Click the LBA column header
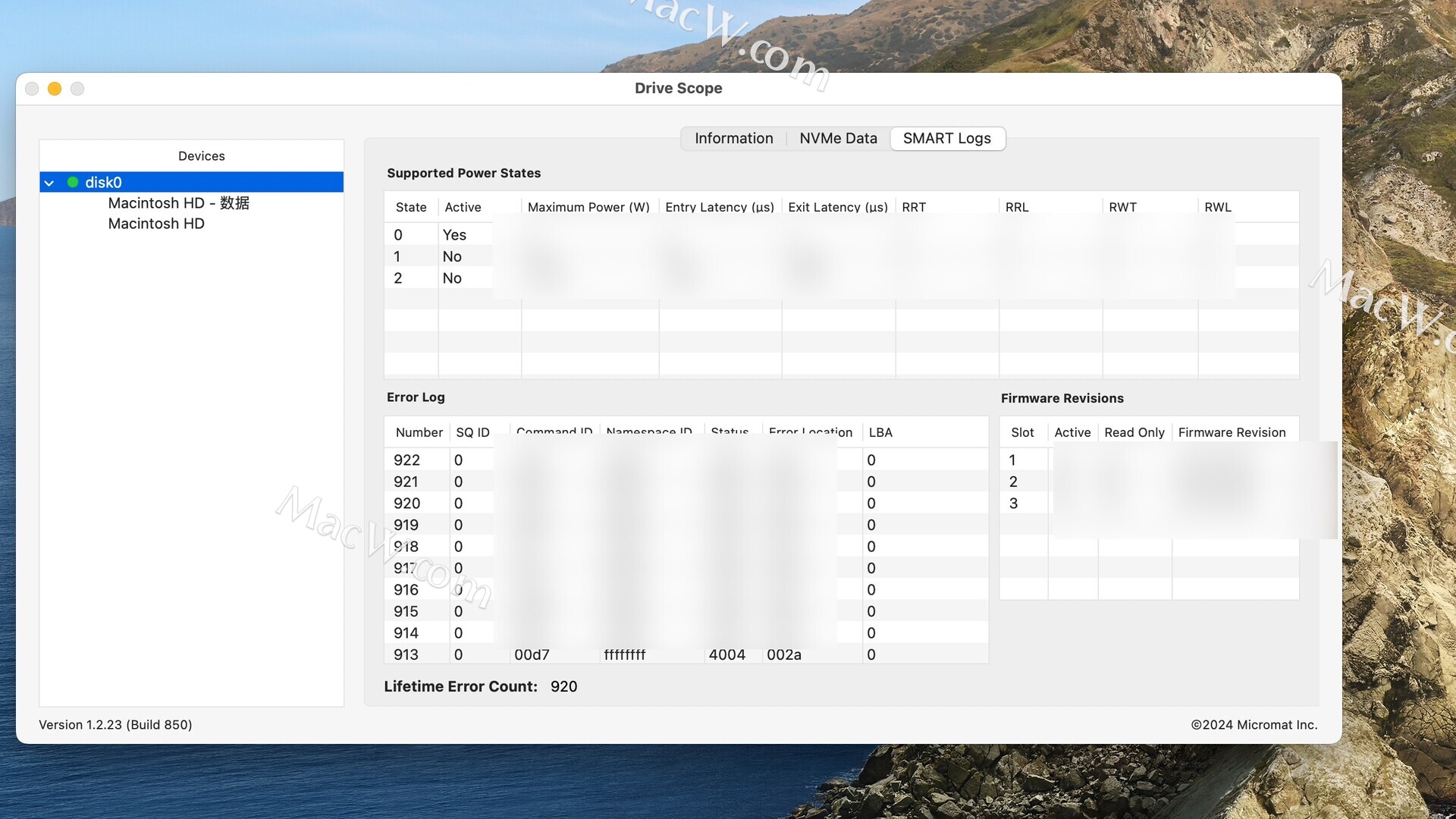 click(880, 432)
